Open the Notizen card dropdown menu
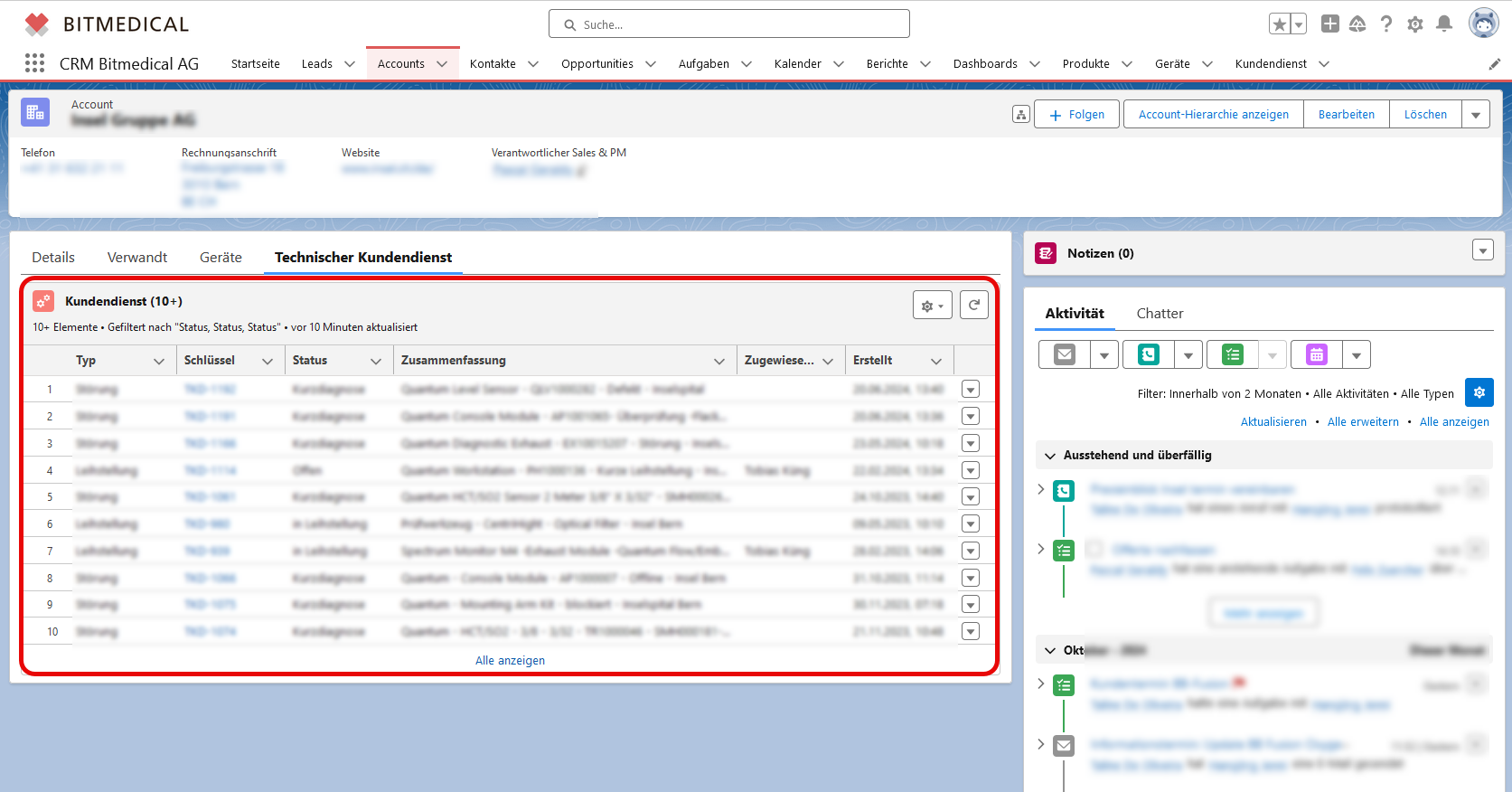This screenshot has width=1512, height=792. pos(1482,250)
